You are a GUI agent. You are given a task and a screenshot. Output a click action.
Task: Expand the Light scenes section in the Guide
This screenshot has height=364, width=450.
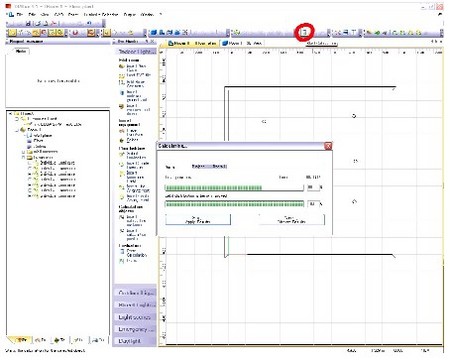[136, 317]
